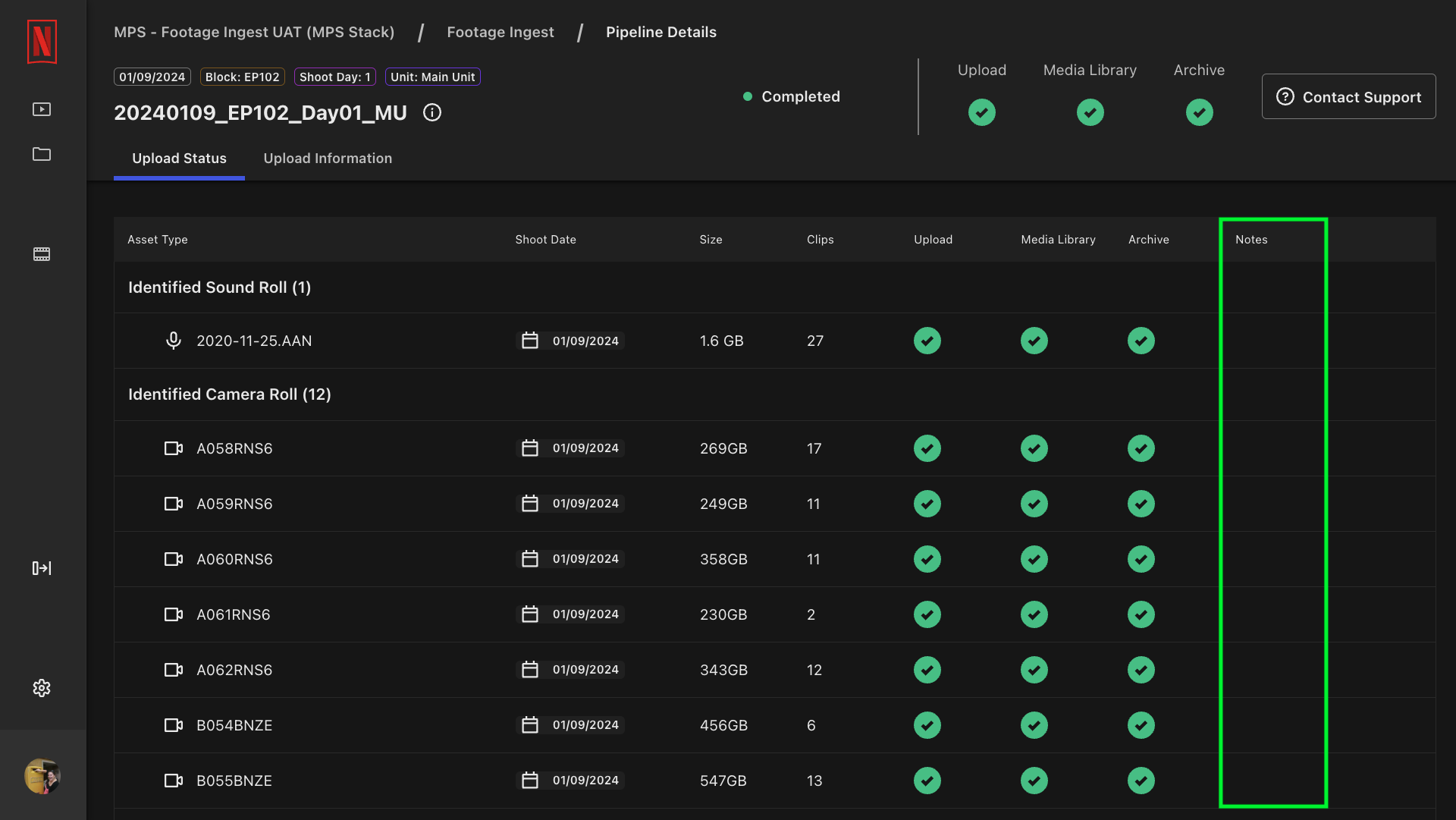
Task: Click the microphone icon for 2020-11-25.AAN
Action: coord(174,341)
